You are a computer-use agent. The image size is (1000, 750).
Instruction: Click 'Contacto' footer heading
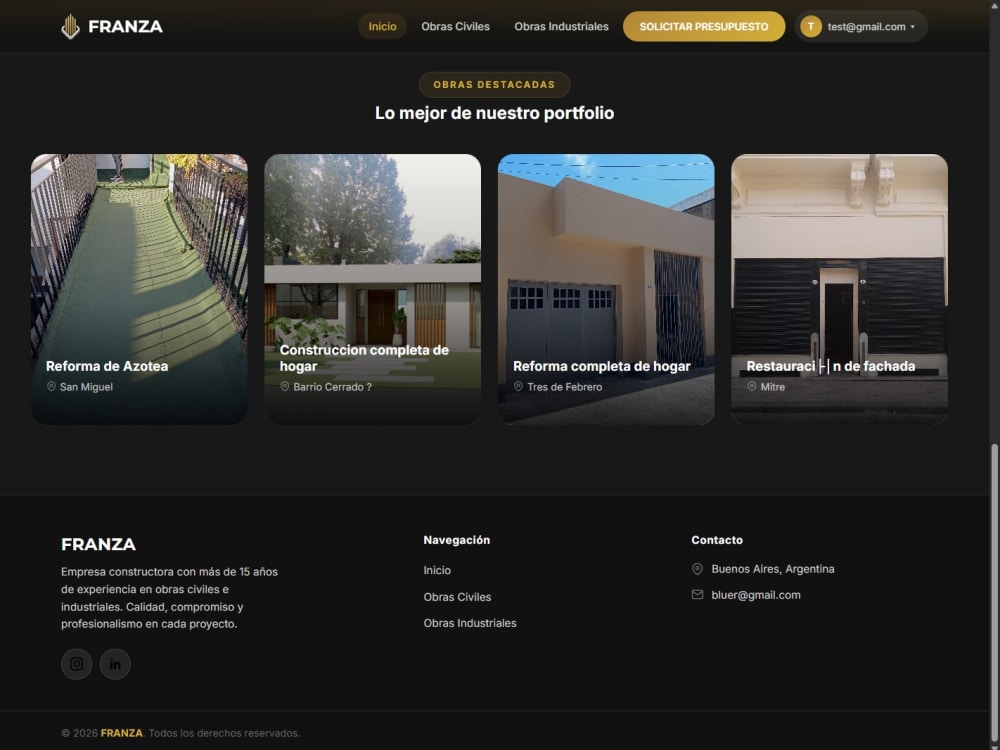pyautogui.click(x=717, y=540)
